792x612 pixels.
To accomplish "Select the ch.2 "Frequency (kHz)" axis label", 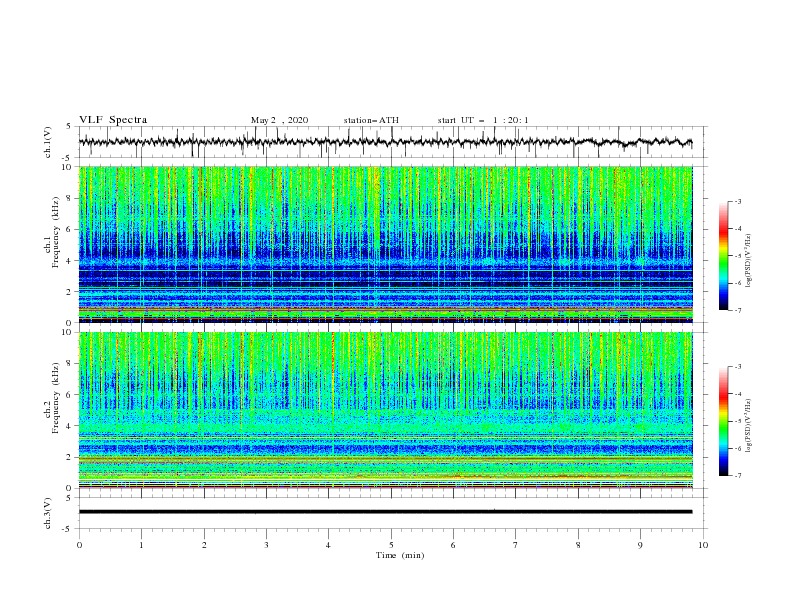I will (x=56, y=398).
